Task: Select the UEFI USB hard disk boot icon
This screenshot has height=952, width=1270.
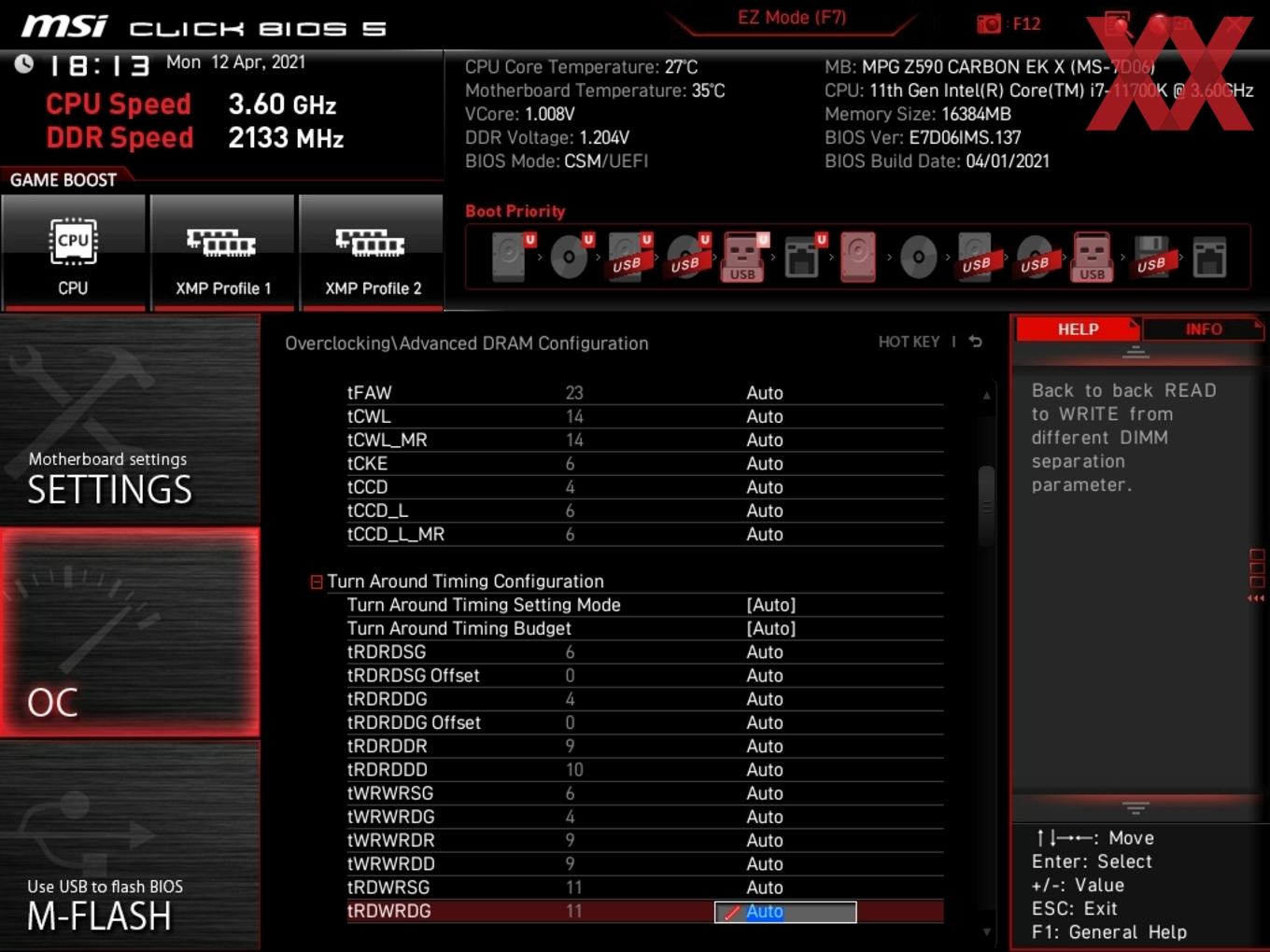Action: 628,257
